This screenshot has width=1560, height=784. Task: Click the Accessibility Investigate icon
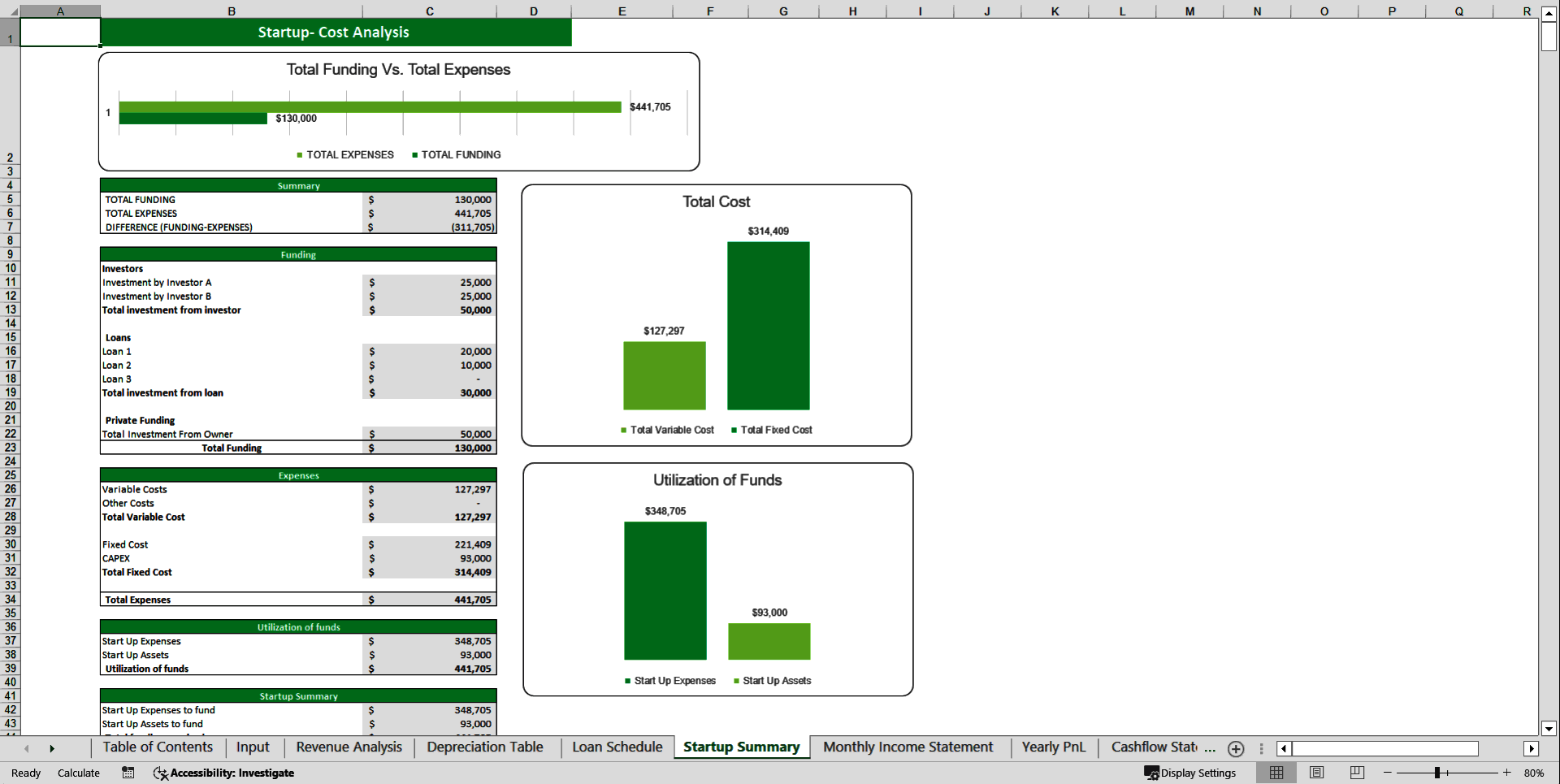161,773
